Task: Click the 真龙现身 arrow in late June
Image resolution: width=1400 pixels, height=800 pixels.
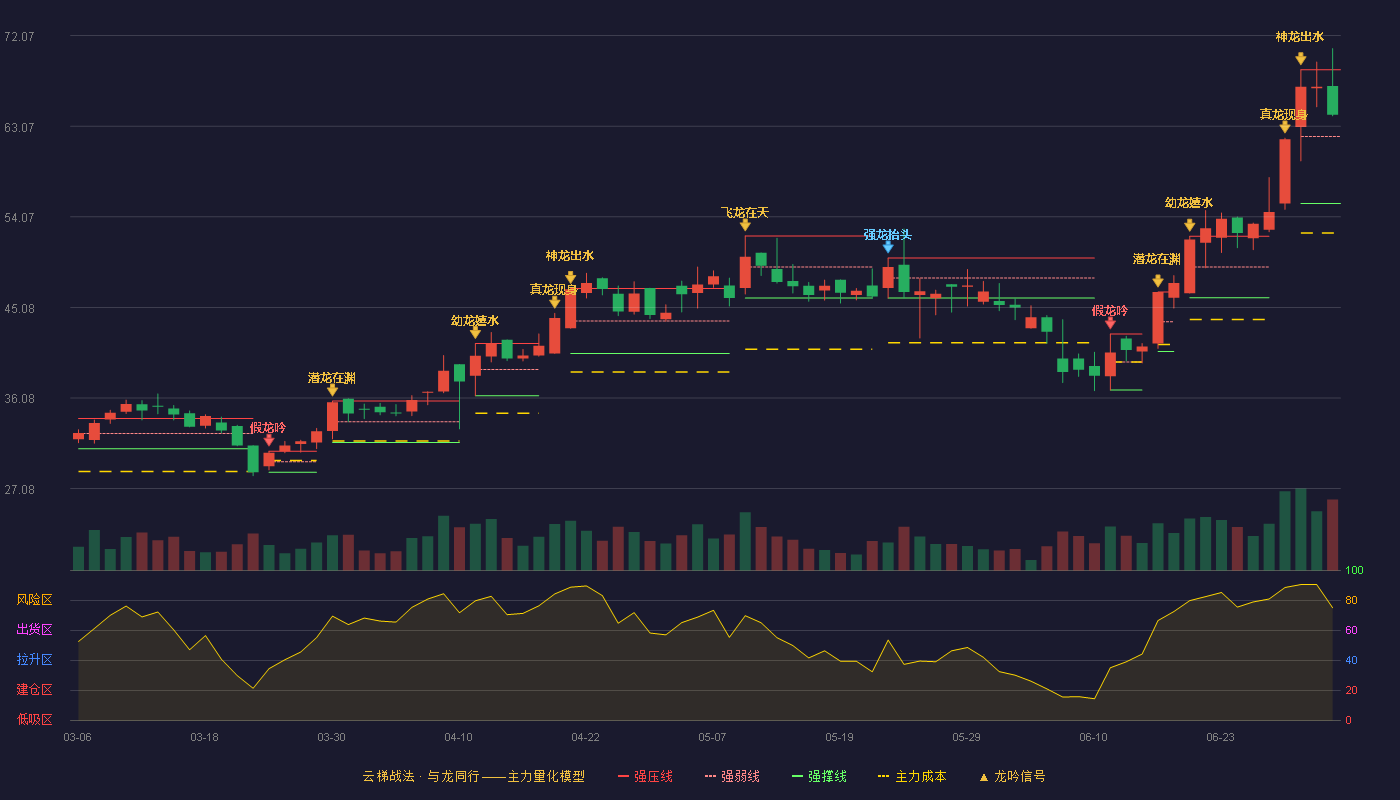Action: coord(1285,127)
